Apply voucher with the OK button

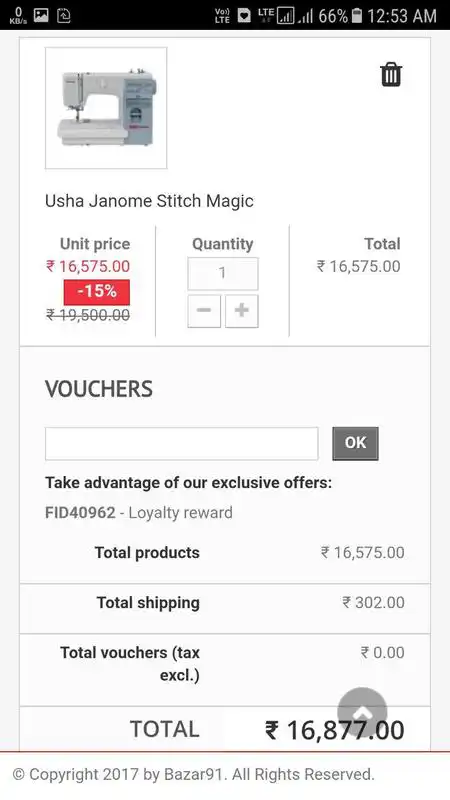(x=356, y=443)
